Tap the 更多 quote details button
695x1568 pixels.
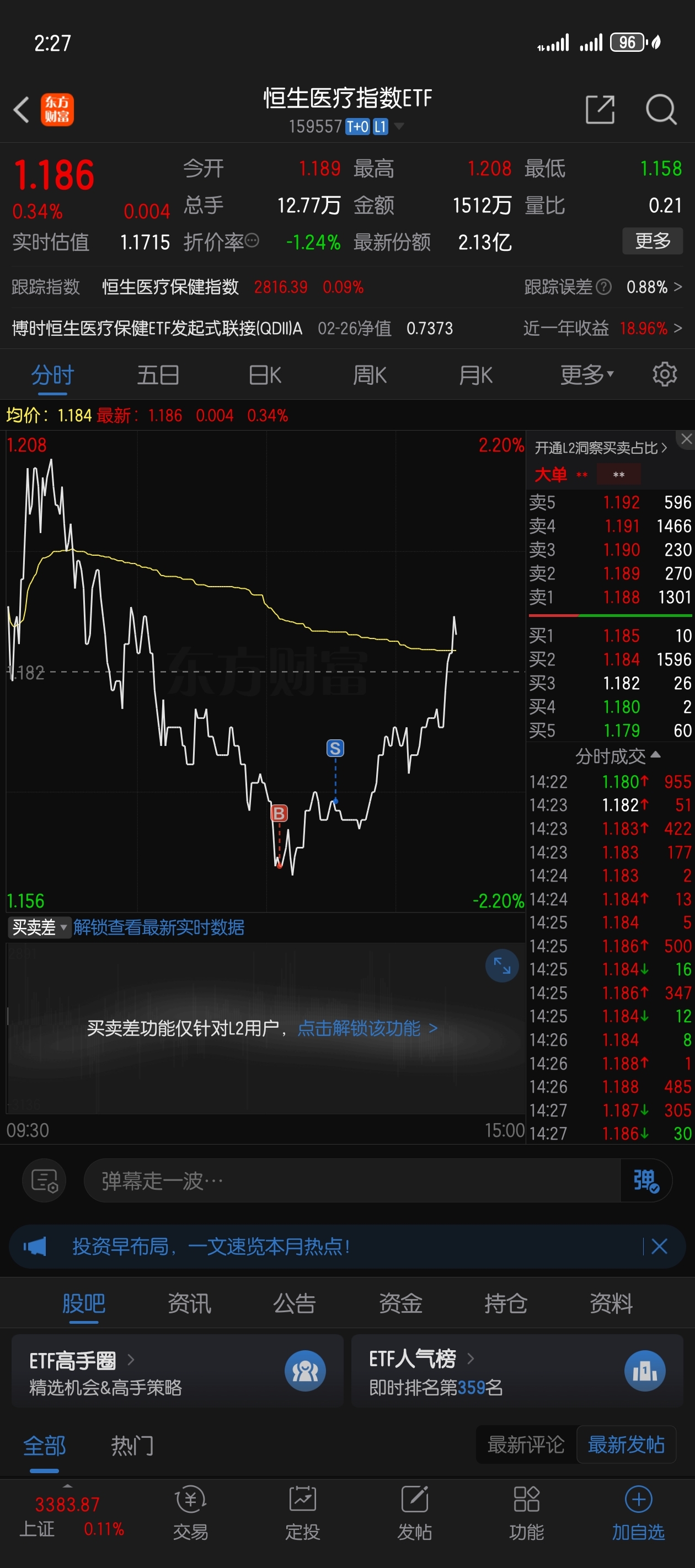[x=653, y=241]
